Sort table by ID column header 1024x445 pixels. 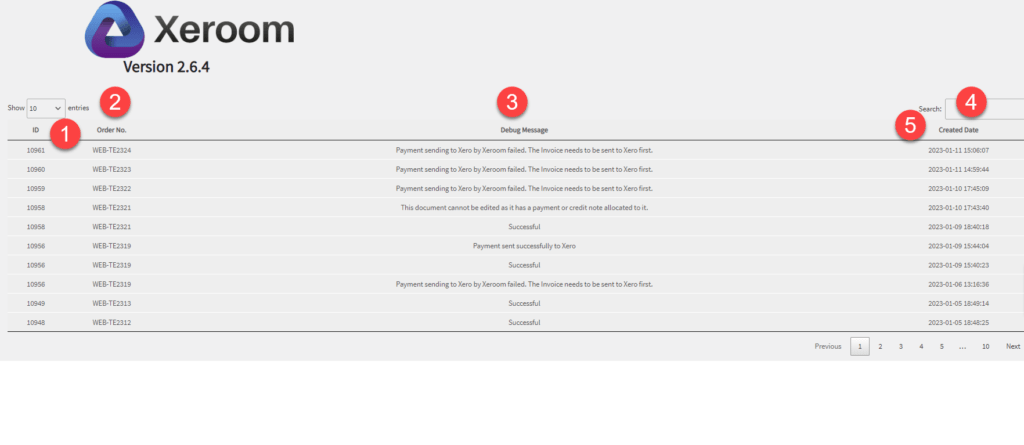coord(36,130)
